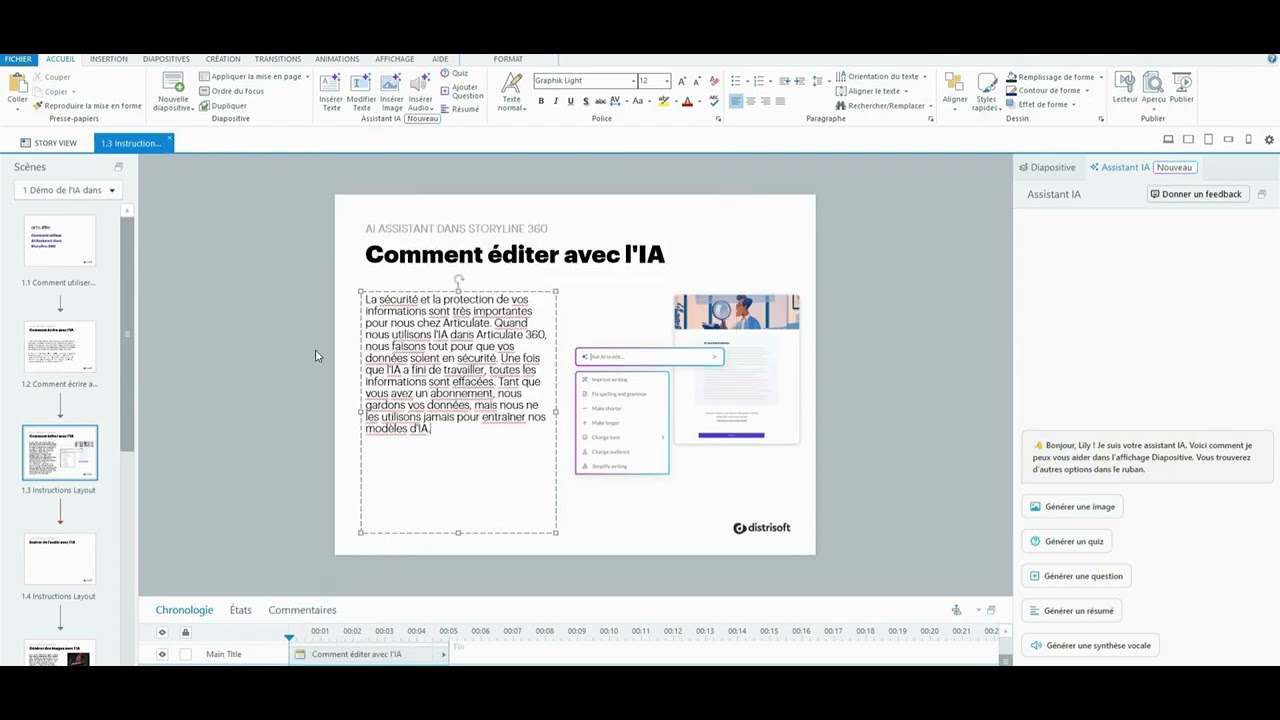Click Rechercher/Remplacer
This screenshot has width=1280, height=720.
[x=884, y=105]
